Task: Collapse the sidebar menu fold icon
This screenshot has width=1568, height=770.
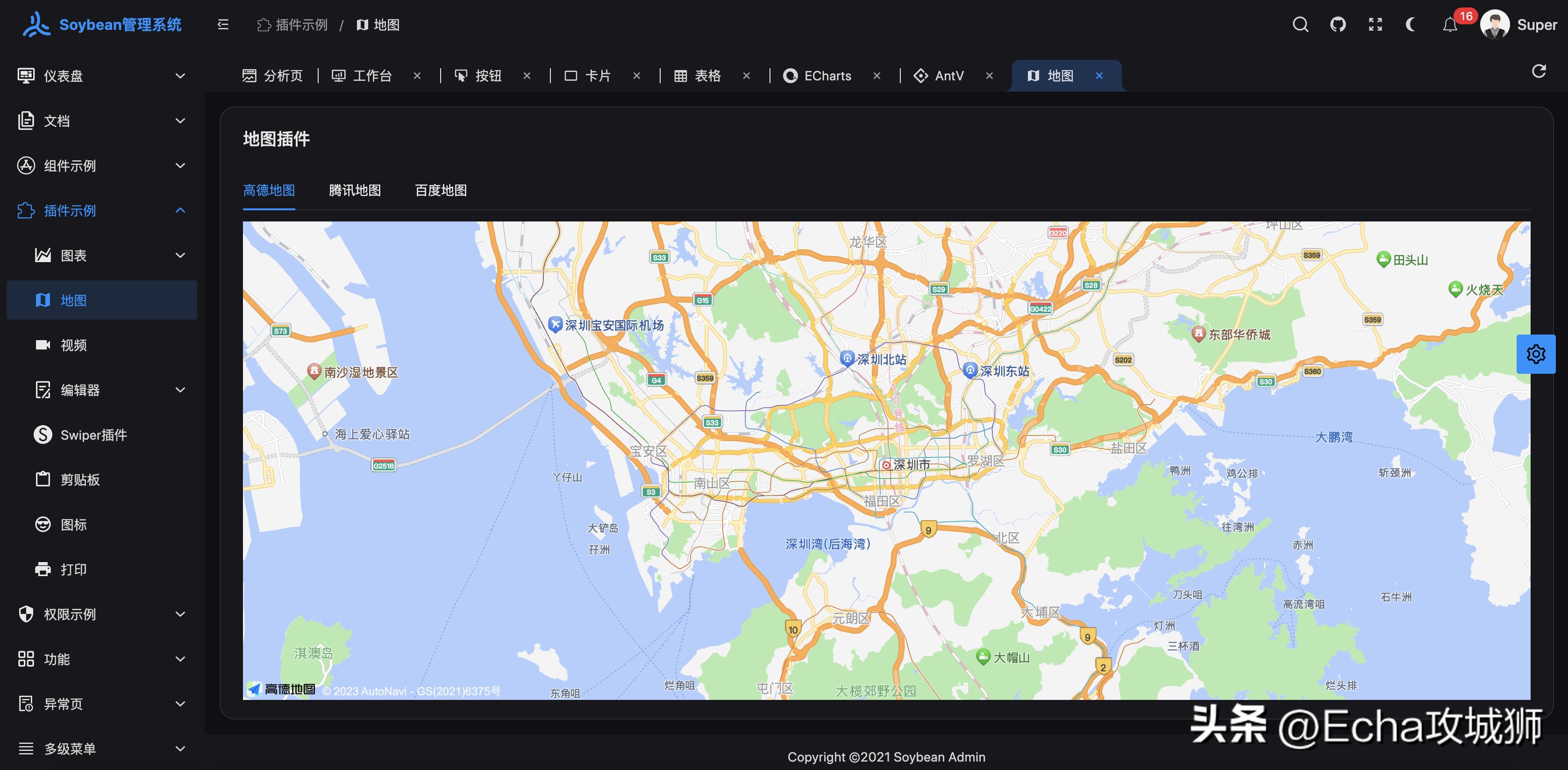Action: pyautogui.click(x=223, y=24)
